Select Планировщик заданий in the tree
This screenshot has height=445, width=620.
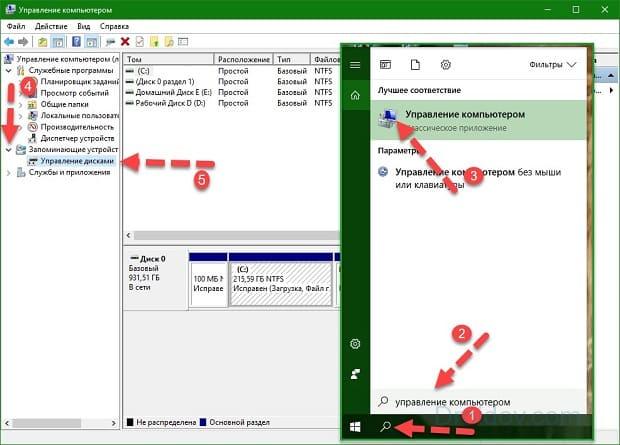(x=79, y=82)
